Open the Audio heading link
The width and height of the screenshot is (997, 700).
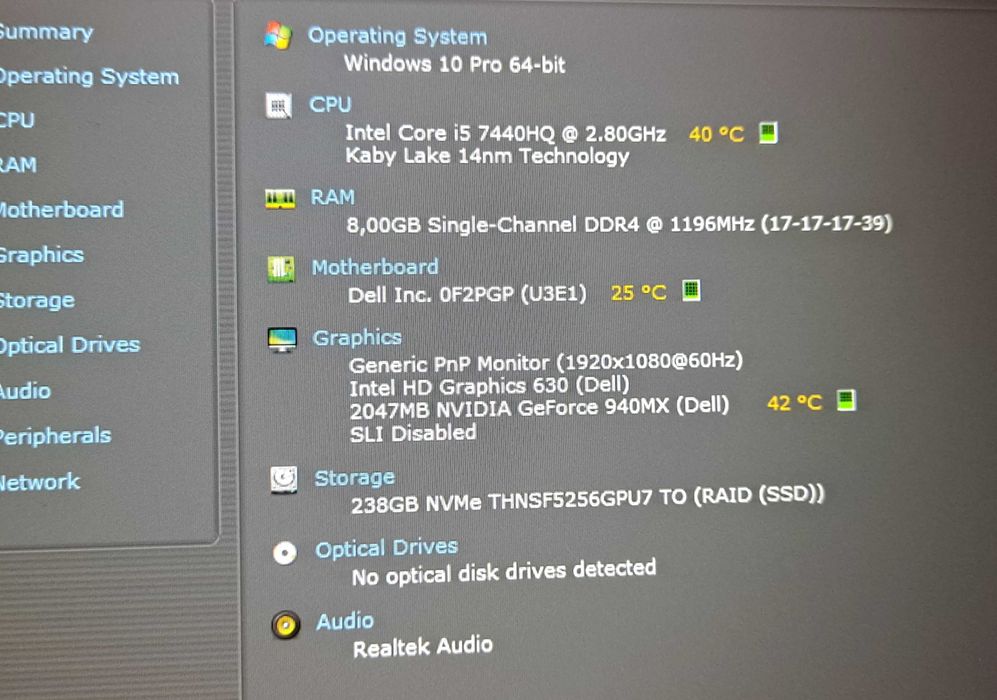(x=345, y=621)
